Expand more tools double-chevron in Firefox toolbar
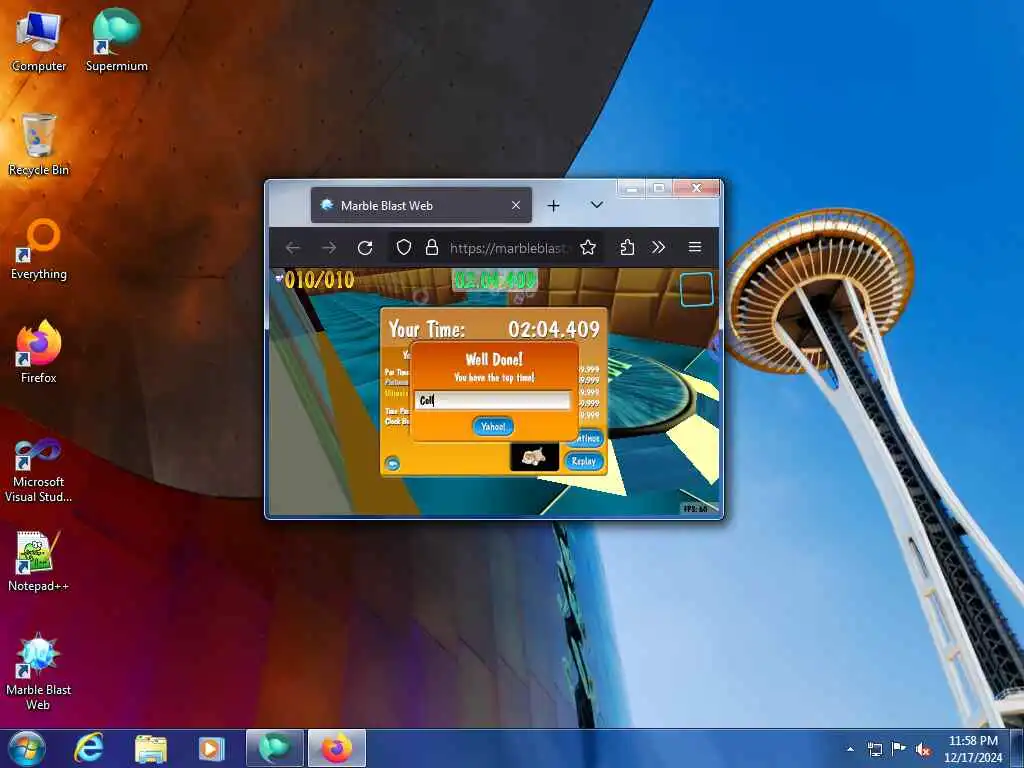This screenshot has height=768, width=1024. 658,248
